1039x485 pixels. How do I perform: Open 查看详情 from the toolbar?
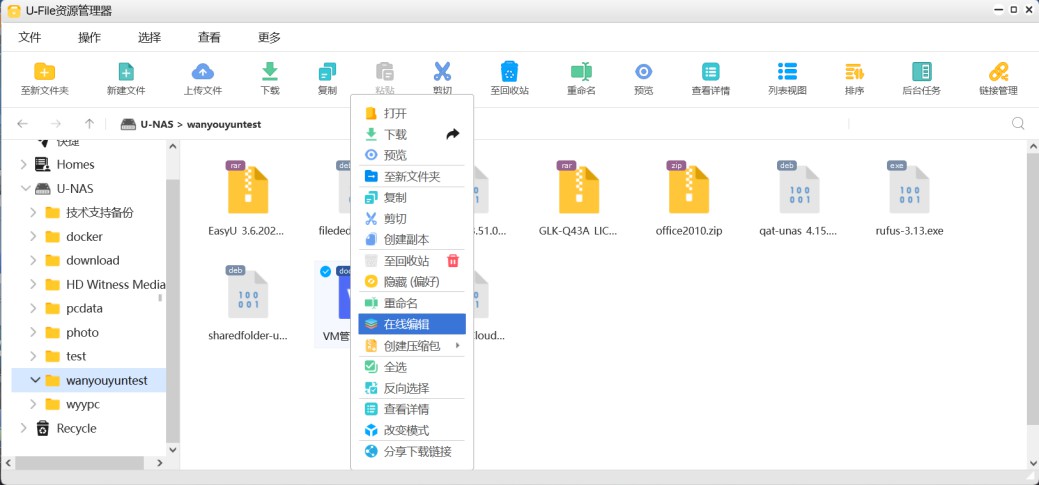click(710, 72)
